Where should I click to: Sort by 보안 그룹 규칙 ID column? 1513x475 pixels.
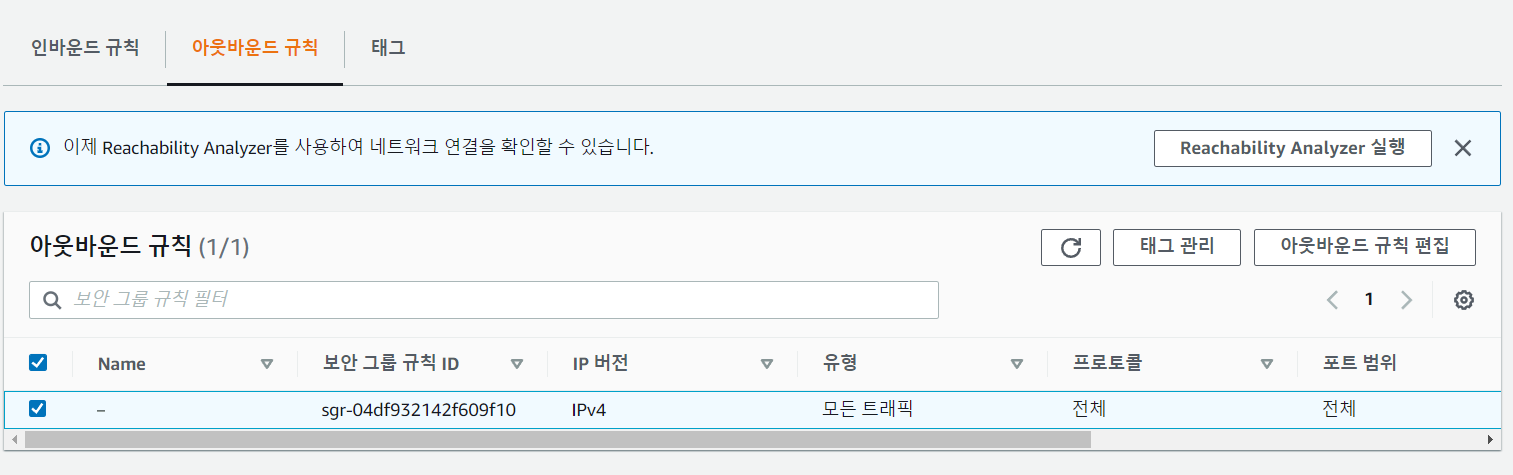pos(517,364)
